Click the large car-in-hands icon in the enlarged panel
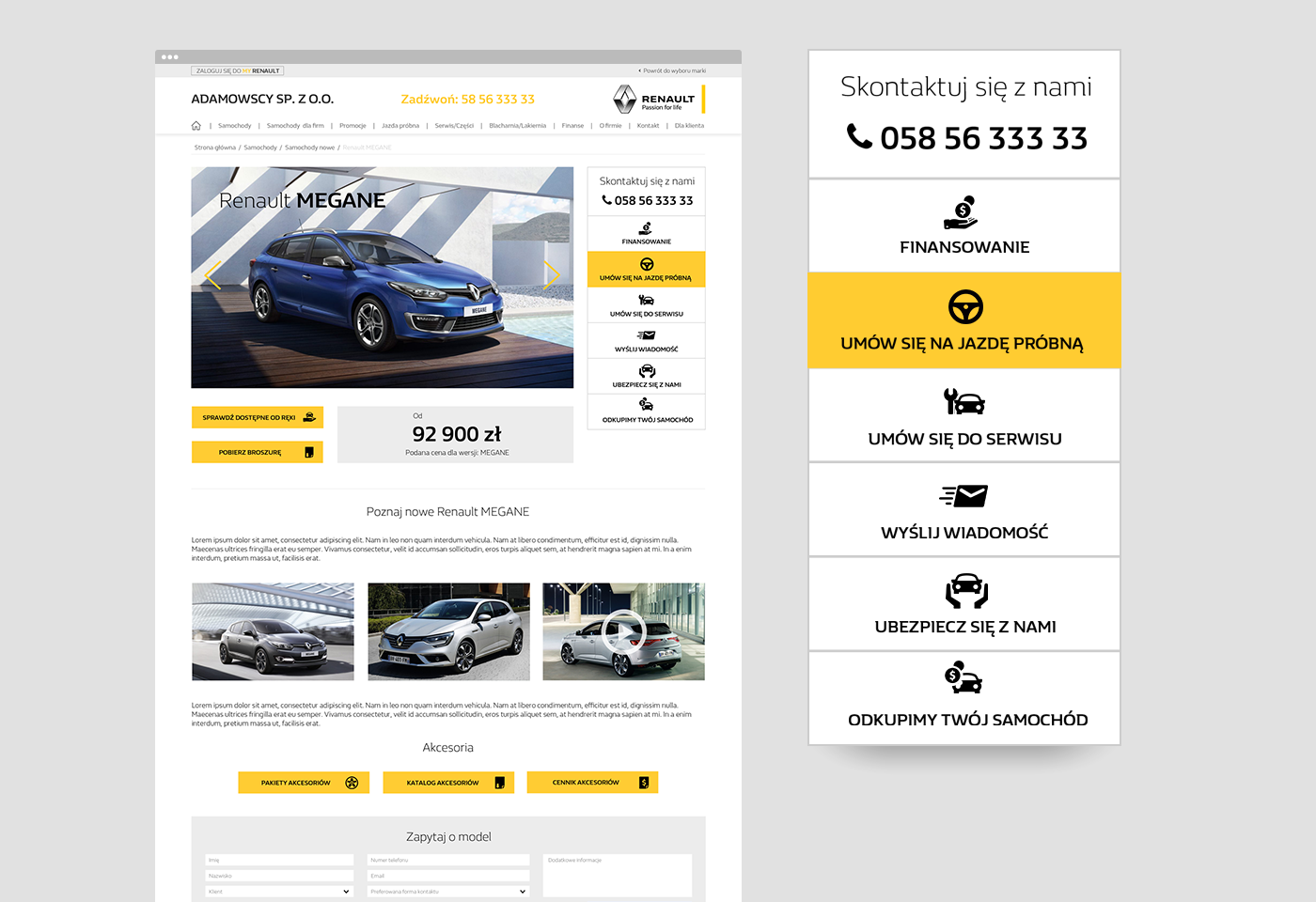The height and width of the screenshot is (902, 1316). [x=966, y=591]
